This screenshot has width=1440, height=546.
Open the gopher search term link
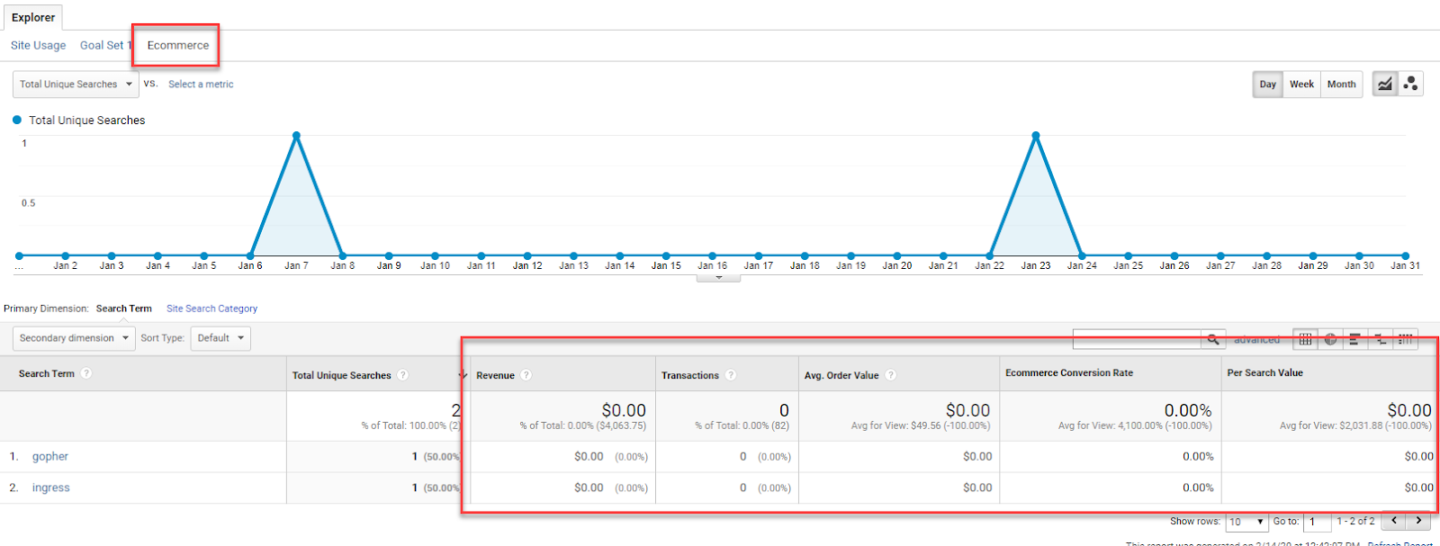coord(50,456)
